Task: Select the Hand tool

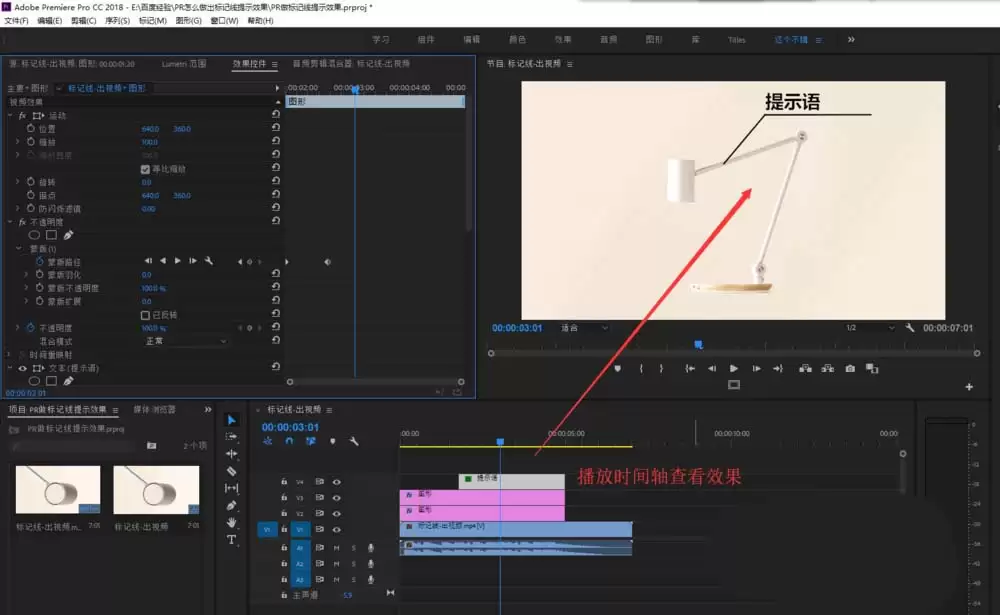Action: [232, 522]
